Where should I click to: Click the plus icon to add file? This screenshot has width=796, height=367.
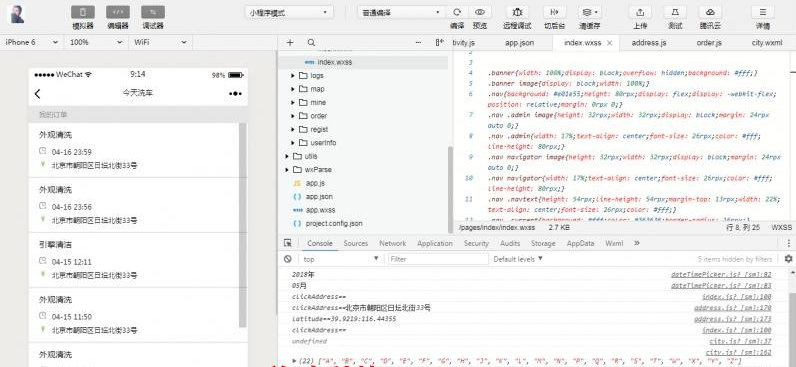pos(290,43)
